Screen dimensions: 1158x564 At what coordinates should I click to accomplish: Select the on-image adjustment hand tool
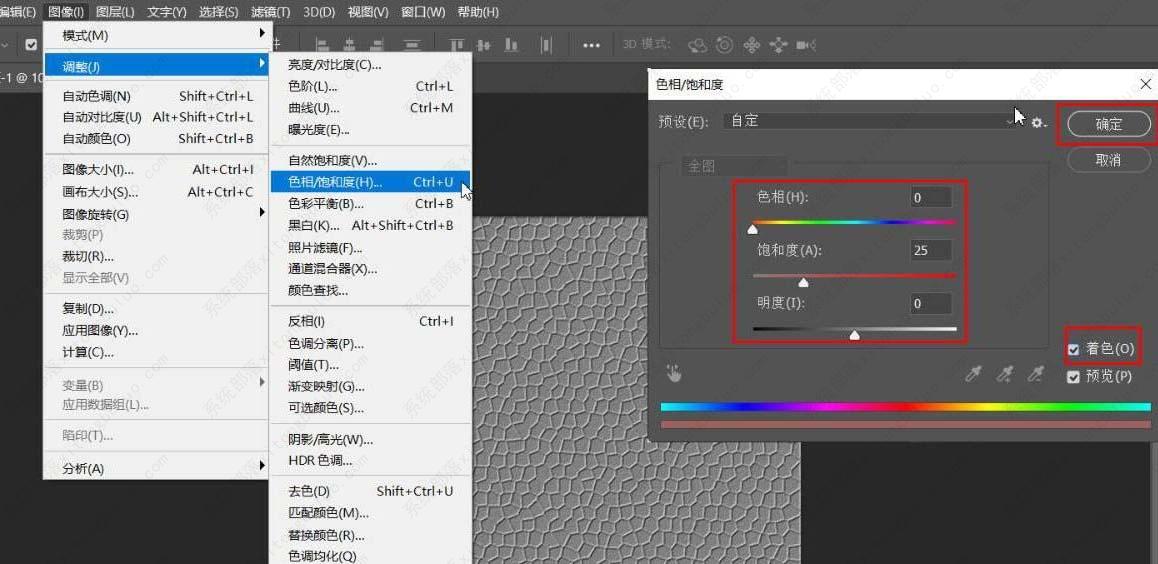click(675, 374)
